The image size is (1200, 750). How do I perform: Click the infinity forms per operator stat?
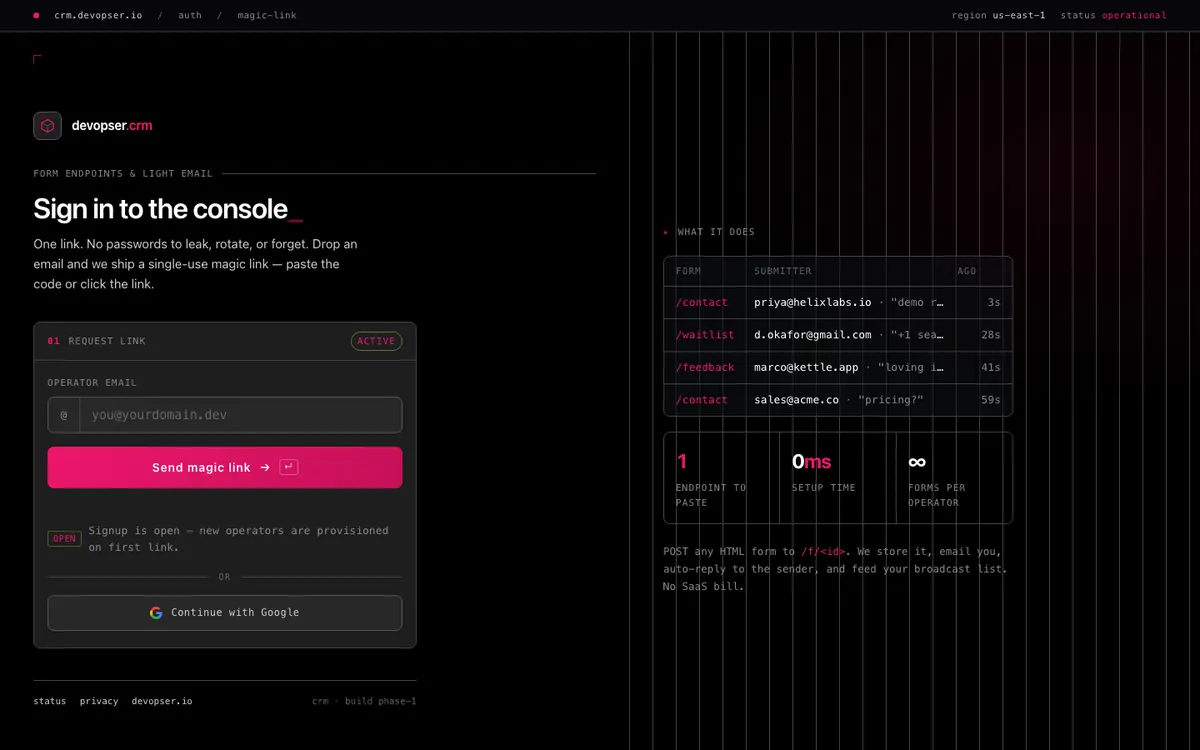(954, 478)
